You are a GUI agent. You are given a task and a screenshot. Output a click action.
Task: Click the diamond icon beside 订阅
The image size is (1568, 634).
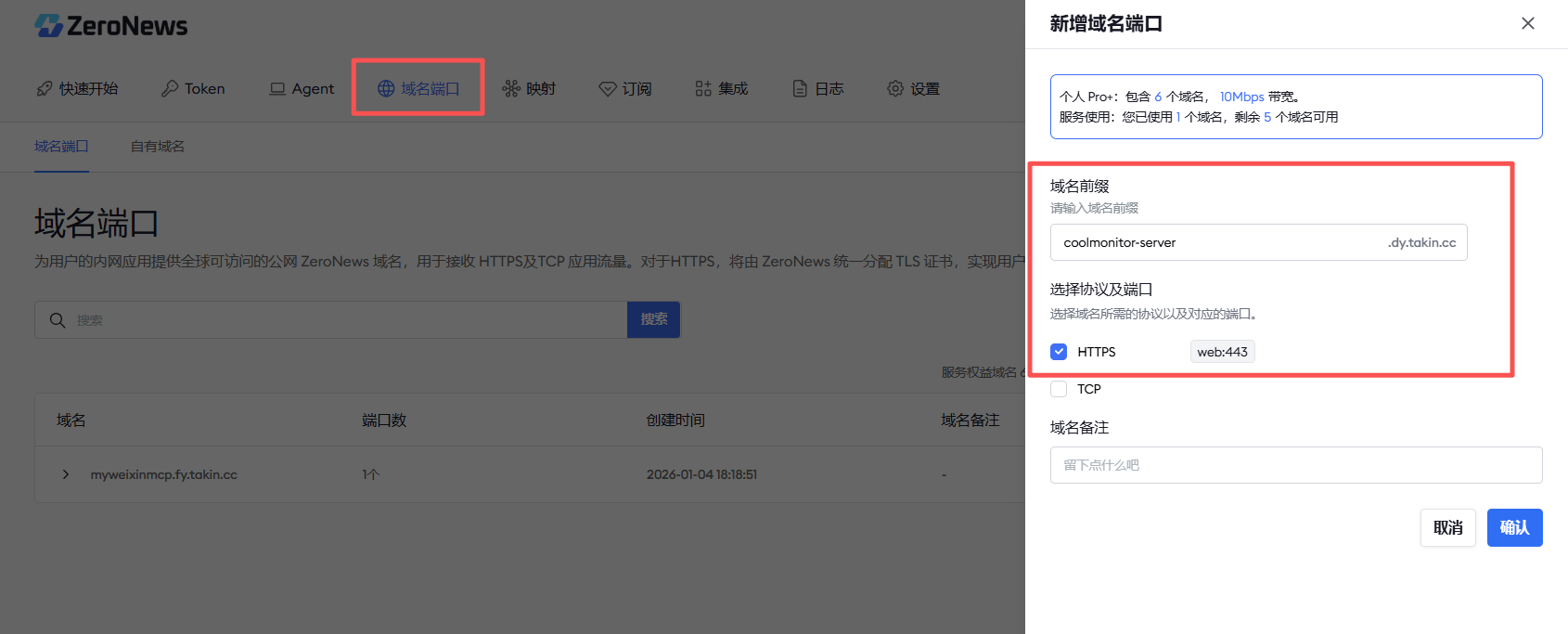(608, 89)
